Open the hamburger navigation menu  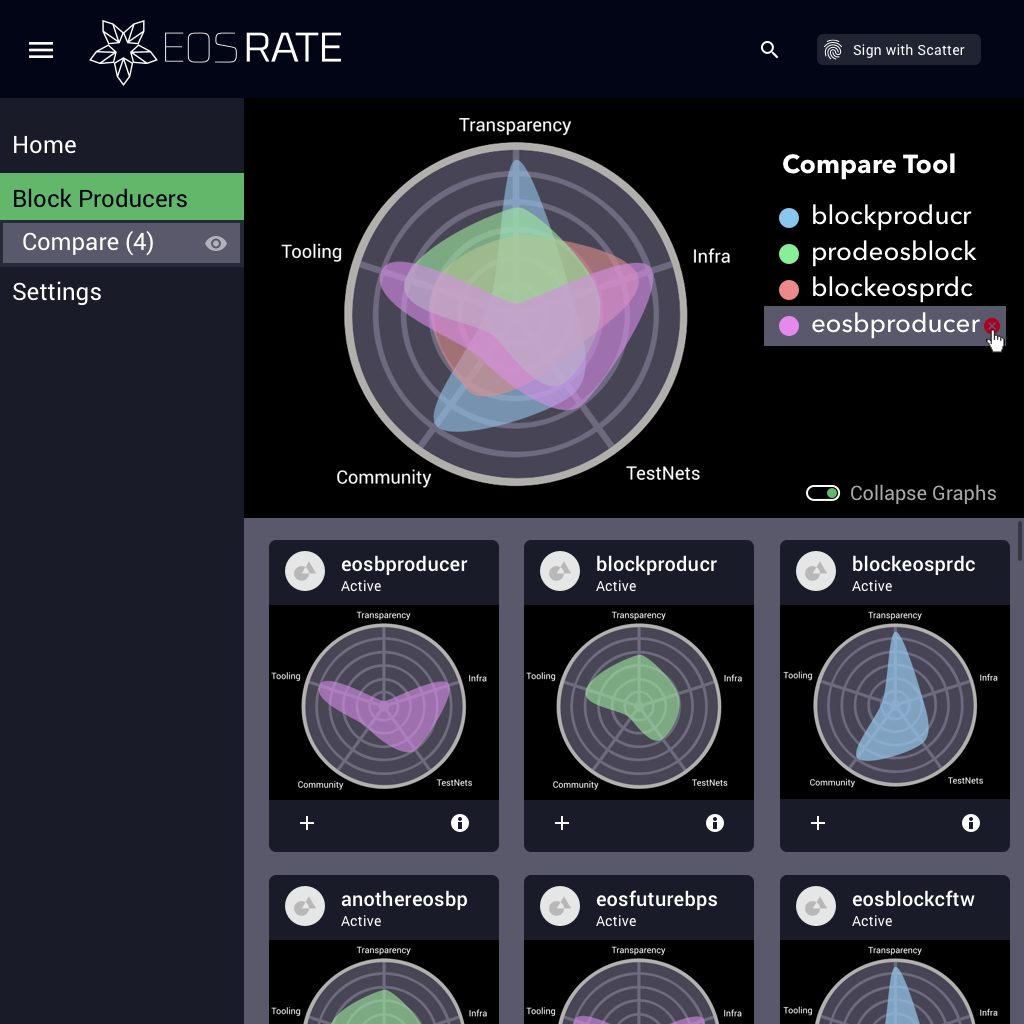40,50
